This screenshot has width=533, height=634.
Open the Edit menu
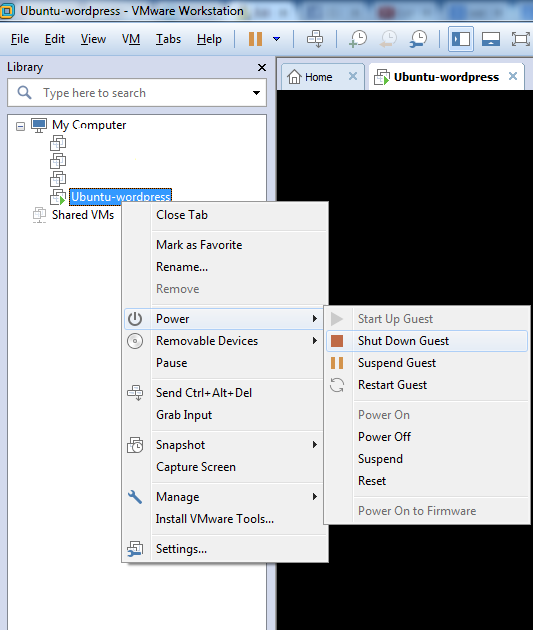click(x=55, y=39)
